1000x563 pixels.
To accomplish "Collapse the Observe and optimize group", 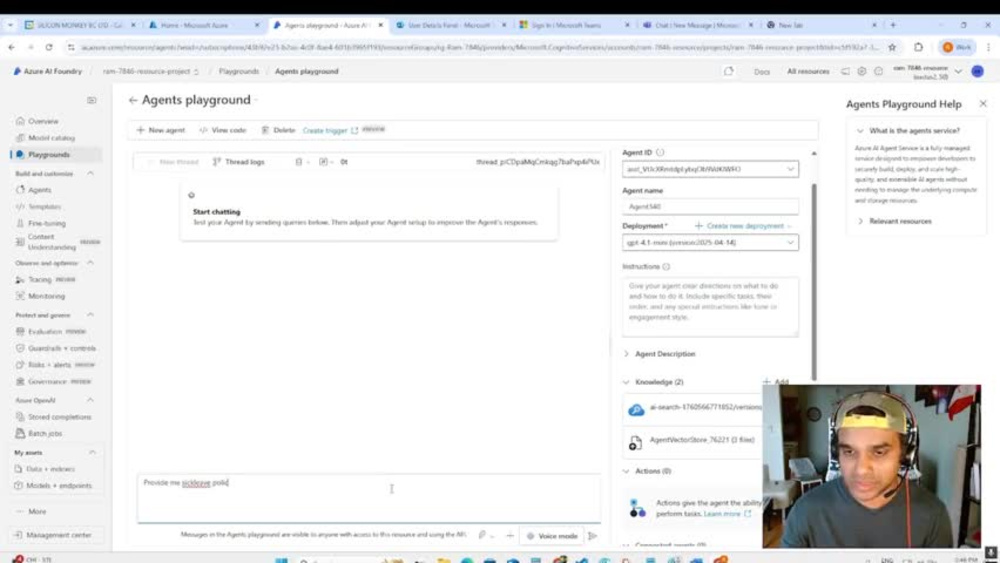I will [x=91, y=263].
